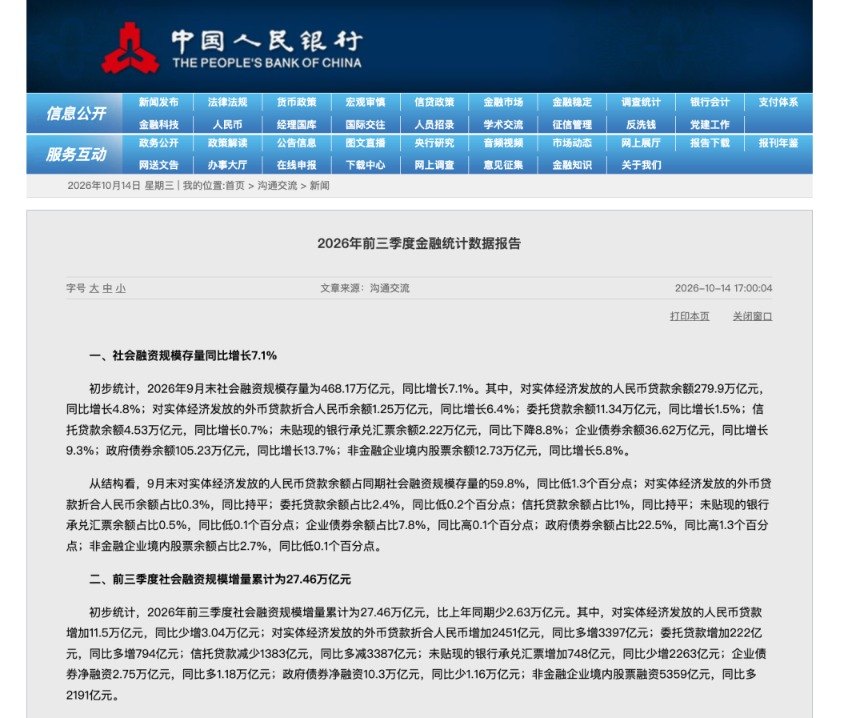Screen dimensions: 864x718
Task: Open 货币政策 navigation item
Action: coord(296,102)
